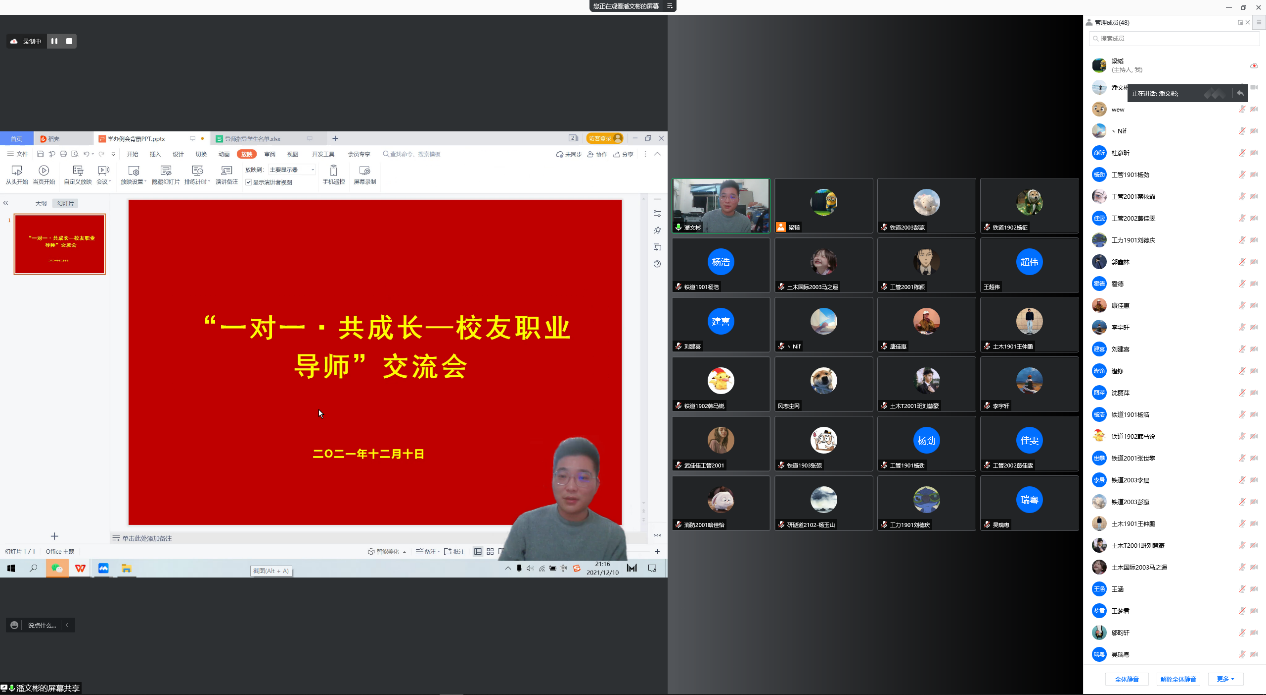1266x695 pixels.
Task: Open the WPS icon in Windows taskbar
Action: coord(80,568)
